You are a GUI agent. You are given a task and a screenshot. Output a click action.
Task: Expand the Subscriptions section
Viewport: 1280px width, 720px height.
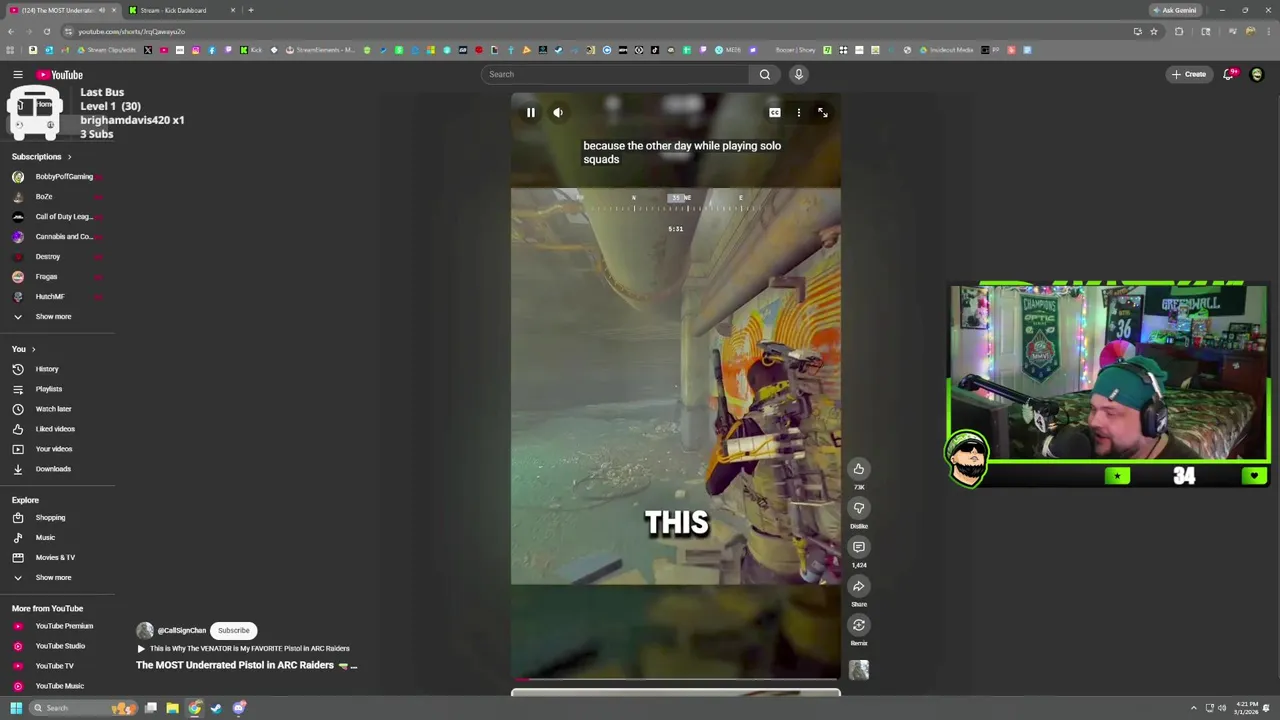[x=42, y=157]
